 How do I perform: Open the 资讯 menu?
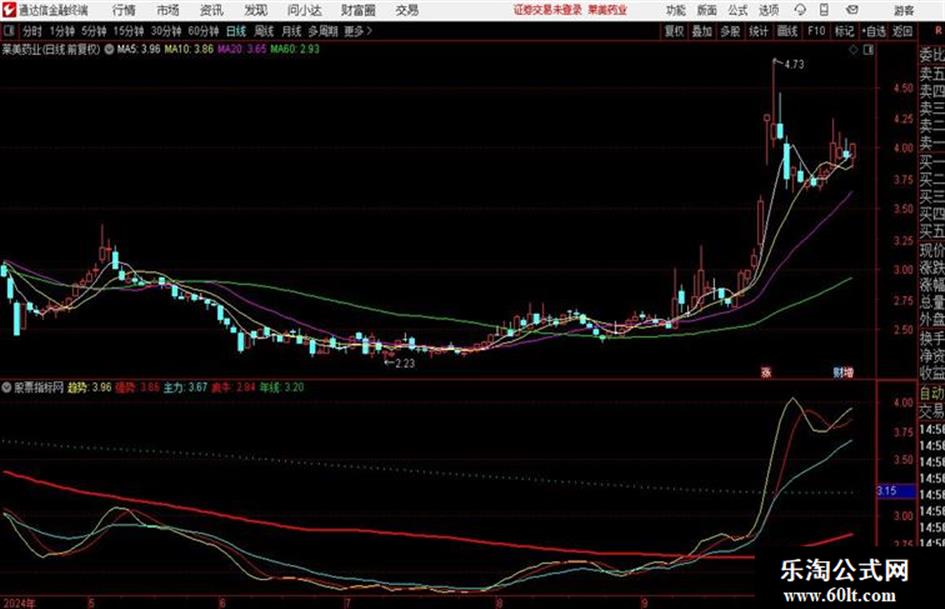[212, 10]
